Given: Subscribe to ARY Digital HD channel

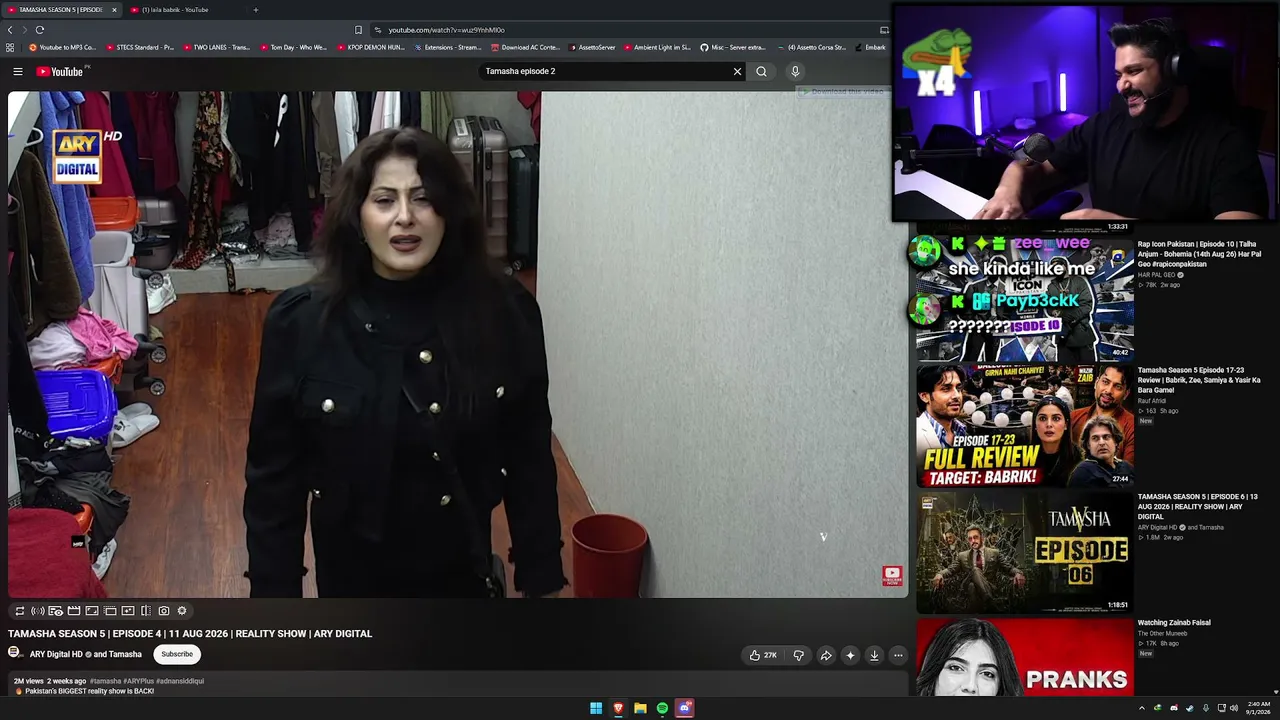Looking at the screenshot, I should (x=177, y=654).
